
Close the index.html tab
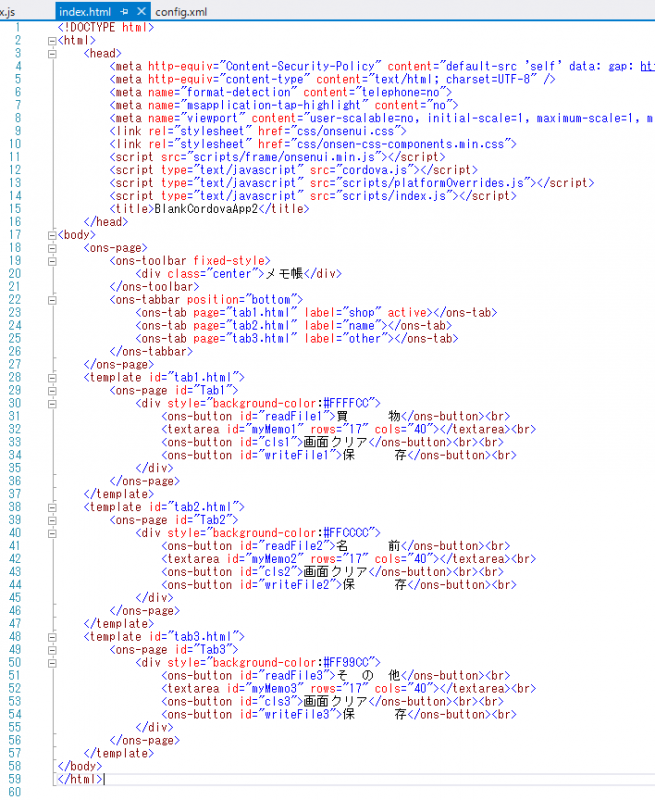click(141, 11)
